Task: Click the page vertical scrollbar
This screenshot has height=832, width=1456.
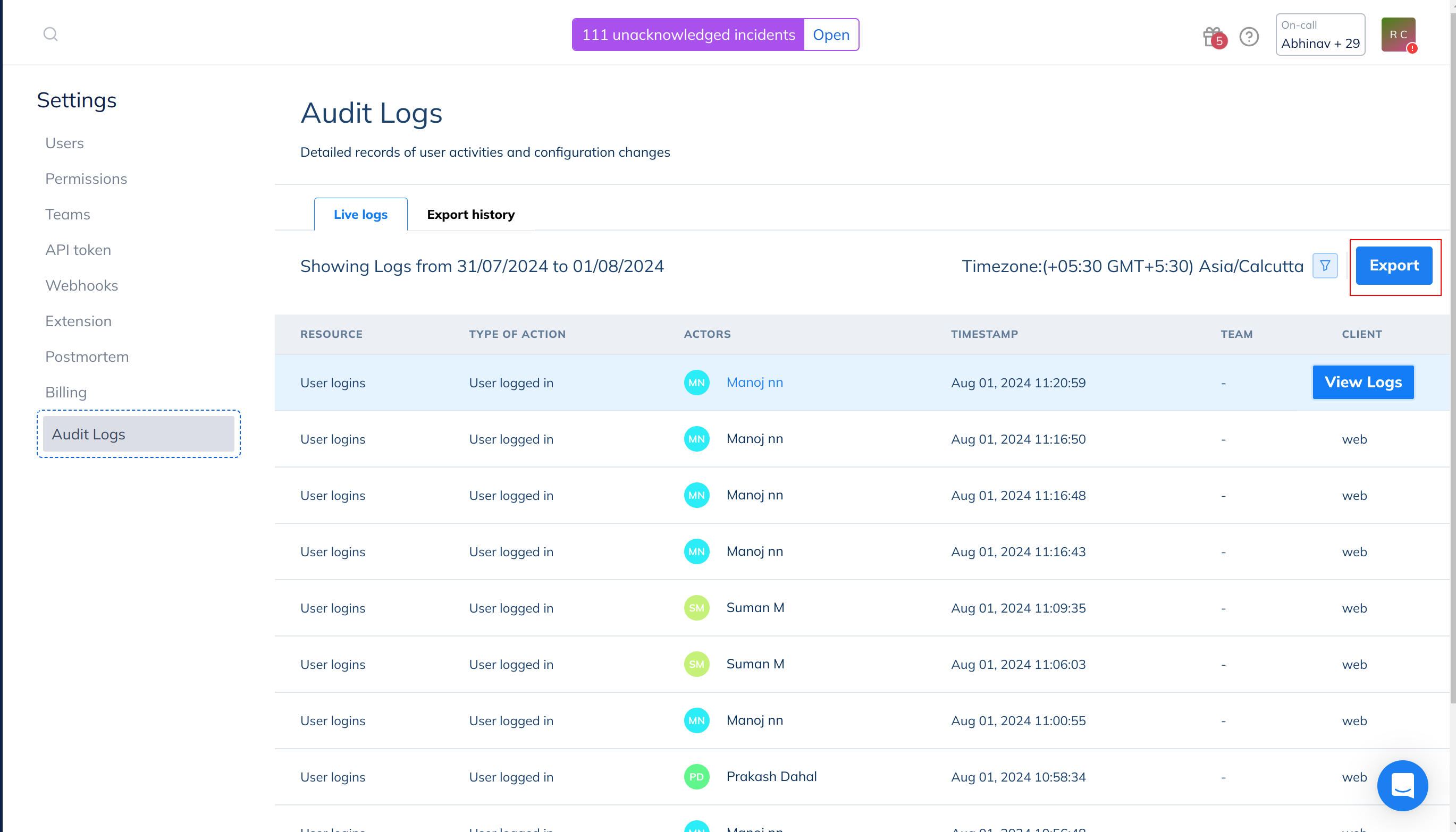Action: coord(1452,354)
